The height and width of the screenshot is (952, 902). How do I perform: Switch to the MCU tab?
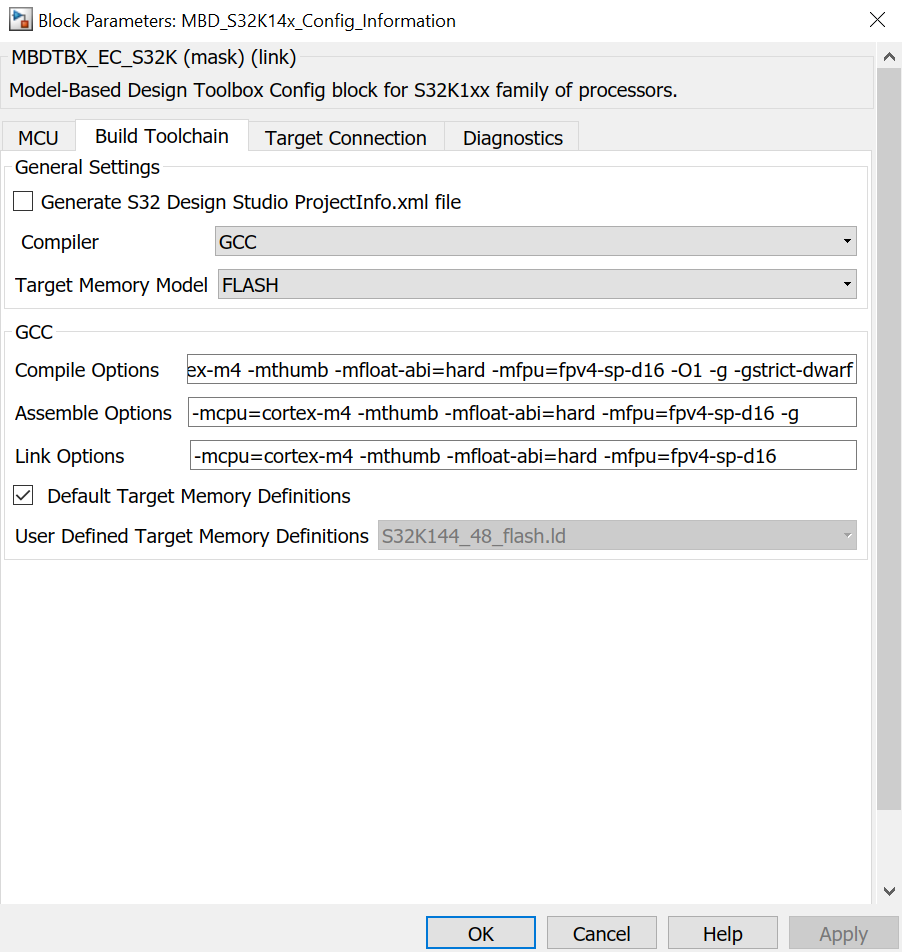[x=38, y=138]
